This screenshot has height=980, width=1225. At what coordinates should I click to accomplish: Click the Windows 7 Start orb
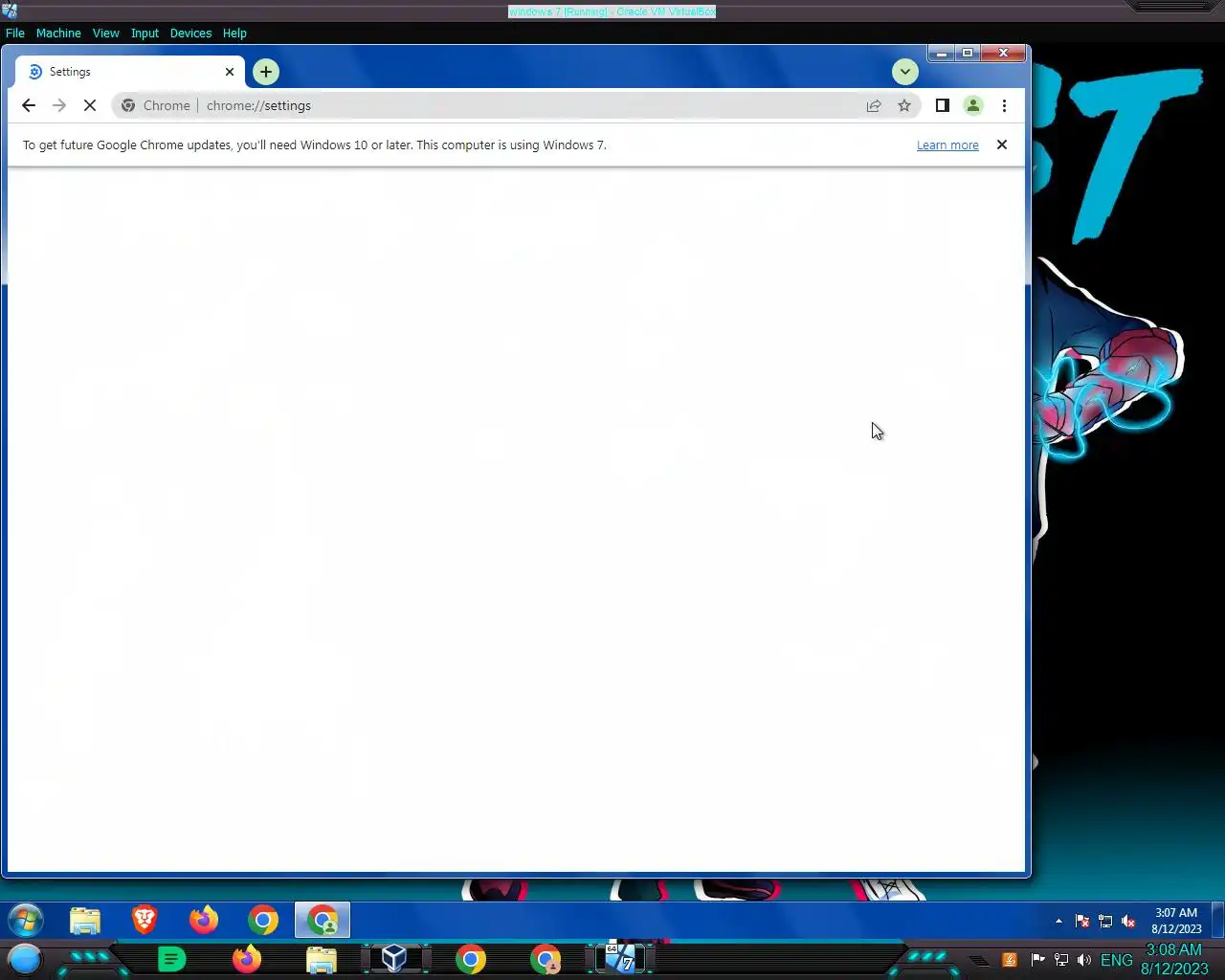point(26,921)
